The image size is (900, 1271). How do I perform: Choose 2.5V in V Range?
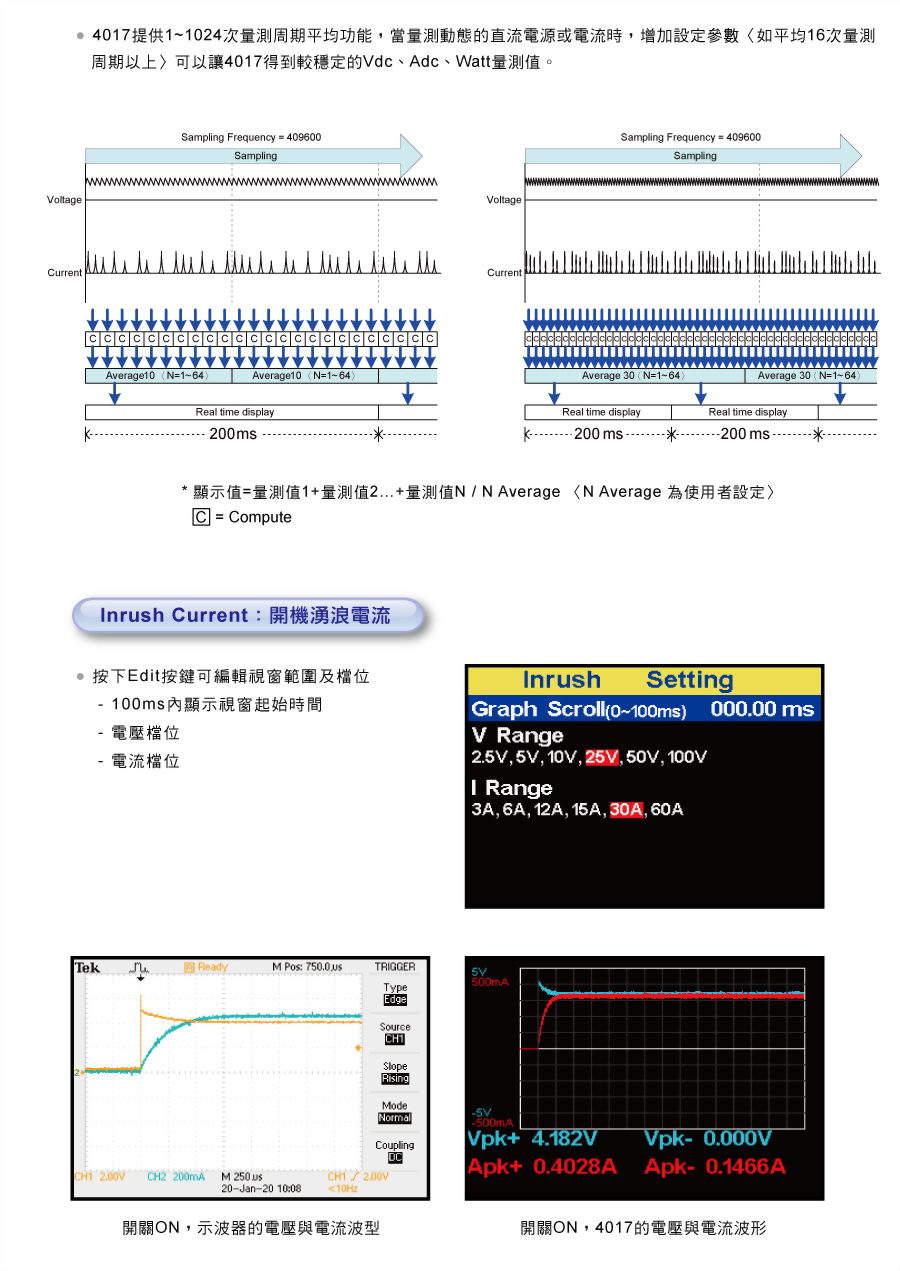pyautogui.click(x=490, y=757)
